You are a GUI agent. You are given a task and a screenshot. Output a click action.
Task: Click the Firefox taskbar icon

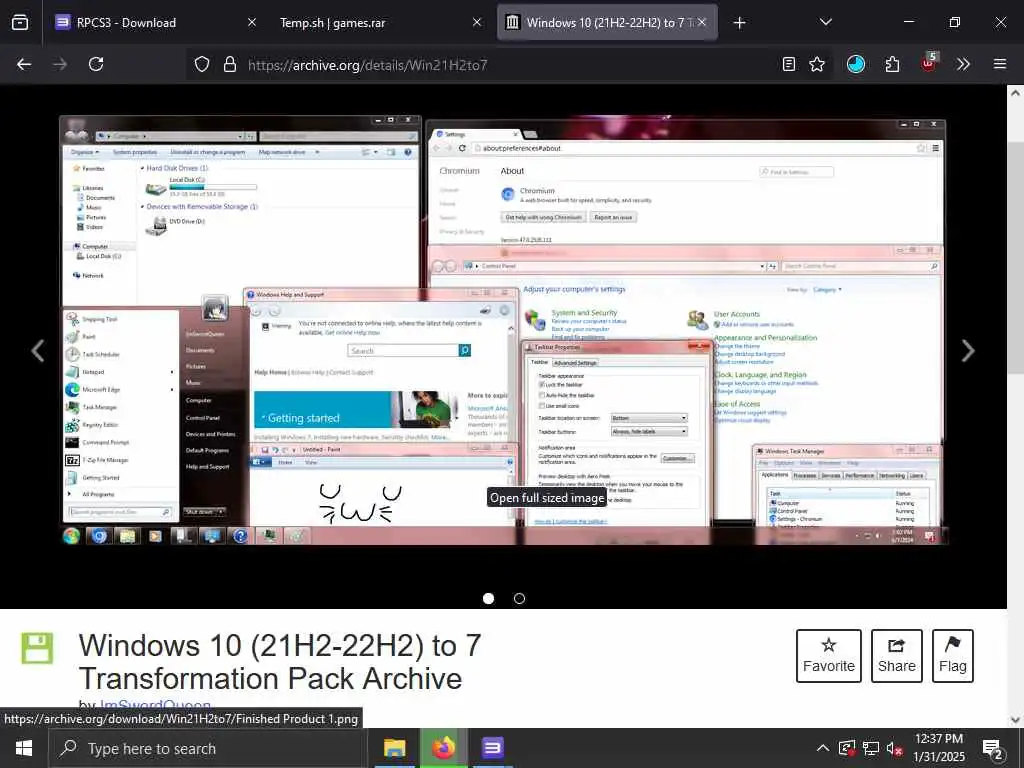443,748
